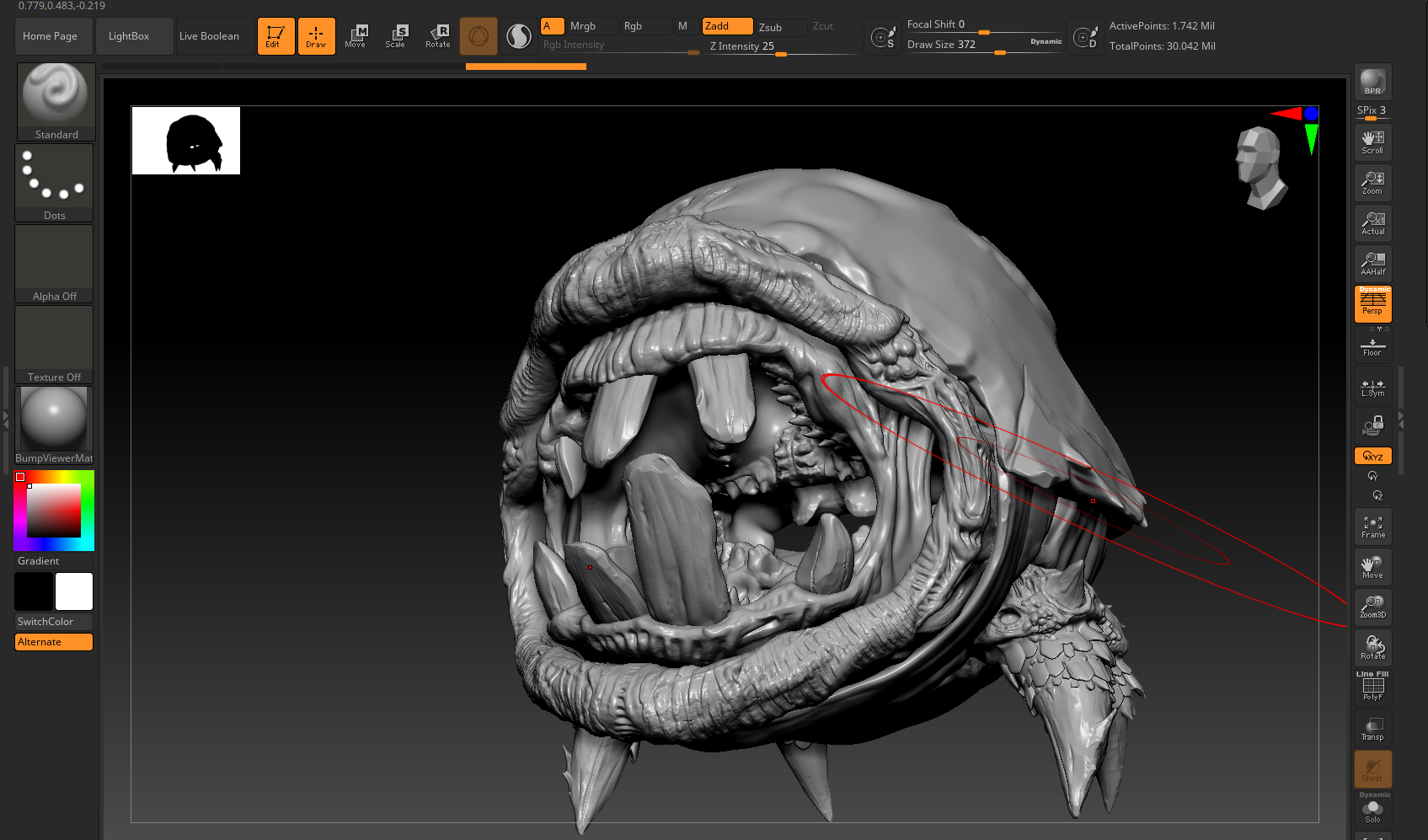This screenshot has width=1428, height=840.
Task: Select the Move navigation icon on right sidebar
Action: pos(1372,566)
